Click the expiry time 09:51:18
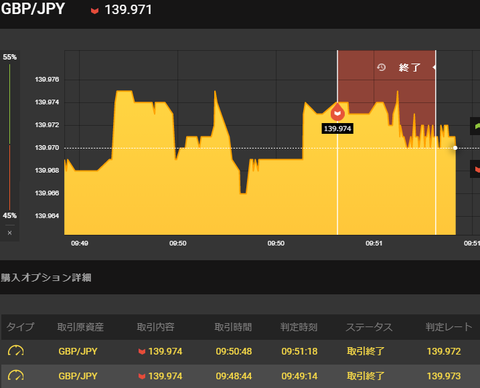Viewport: 480px width, 388px height. (x=299, y=351)
